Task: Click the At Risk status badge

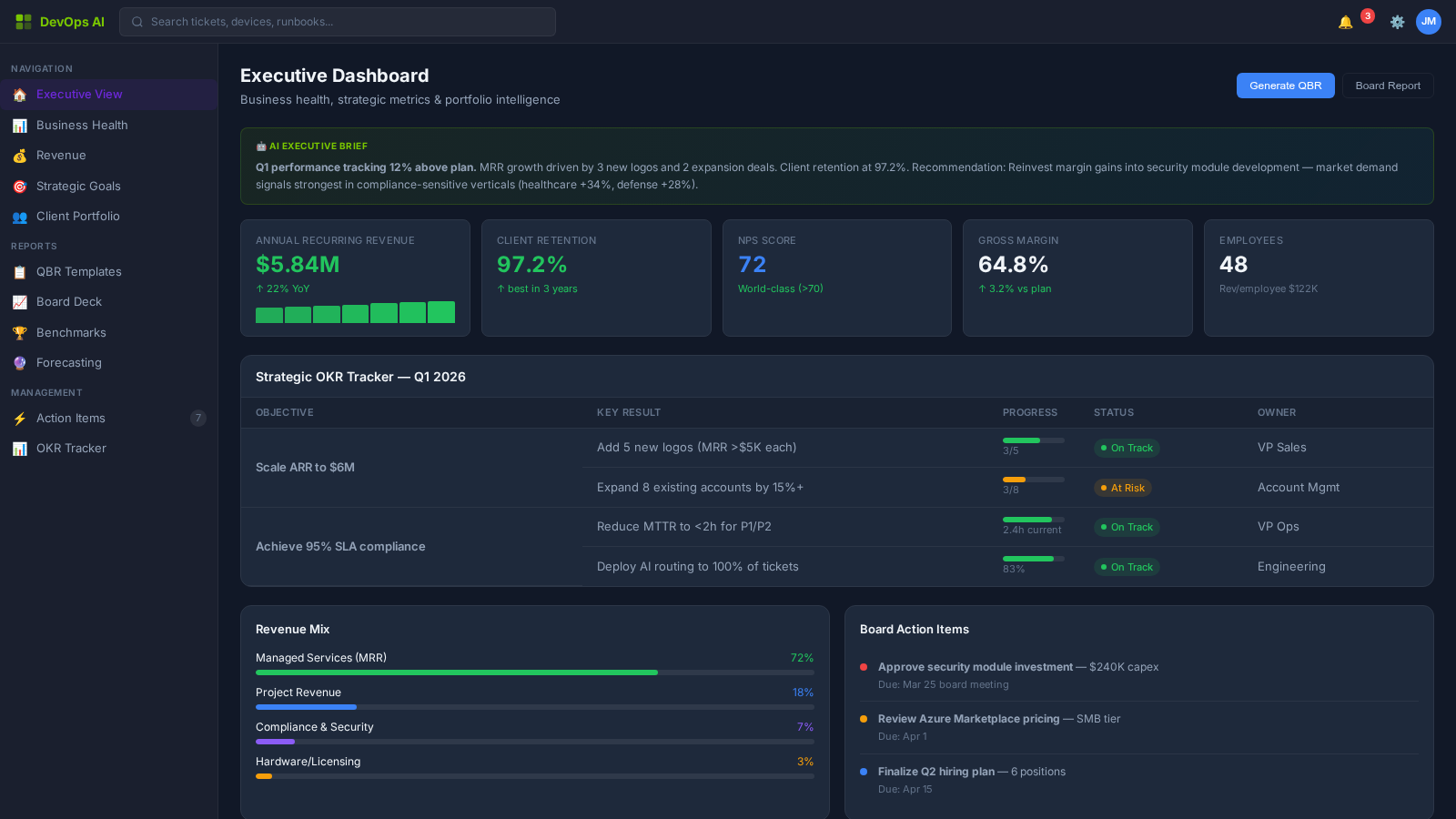Action: click(1123, 487)
